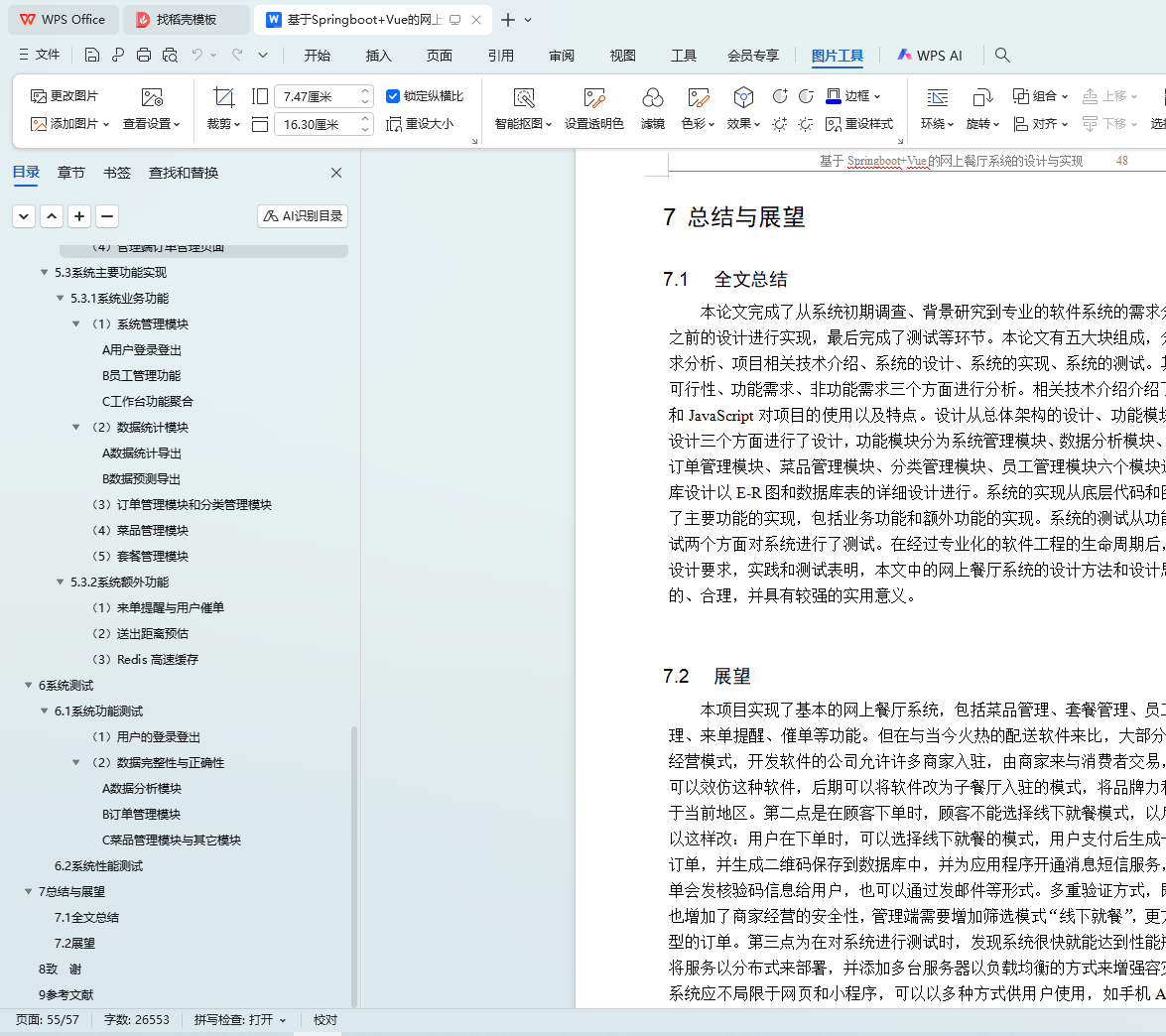This screenshot has height=1036, width=1166.
Task: Switch to the 引用 ribbon tab
Action: (500, 55)
